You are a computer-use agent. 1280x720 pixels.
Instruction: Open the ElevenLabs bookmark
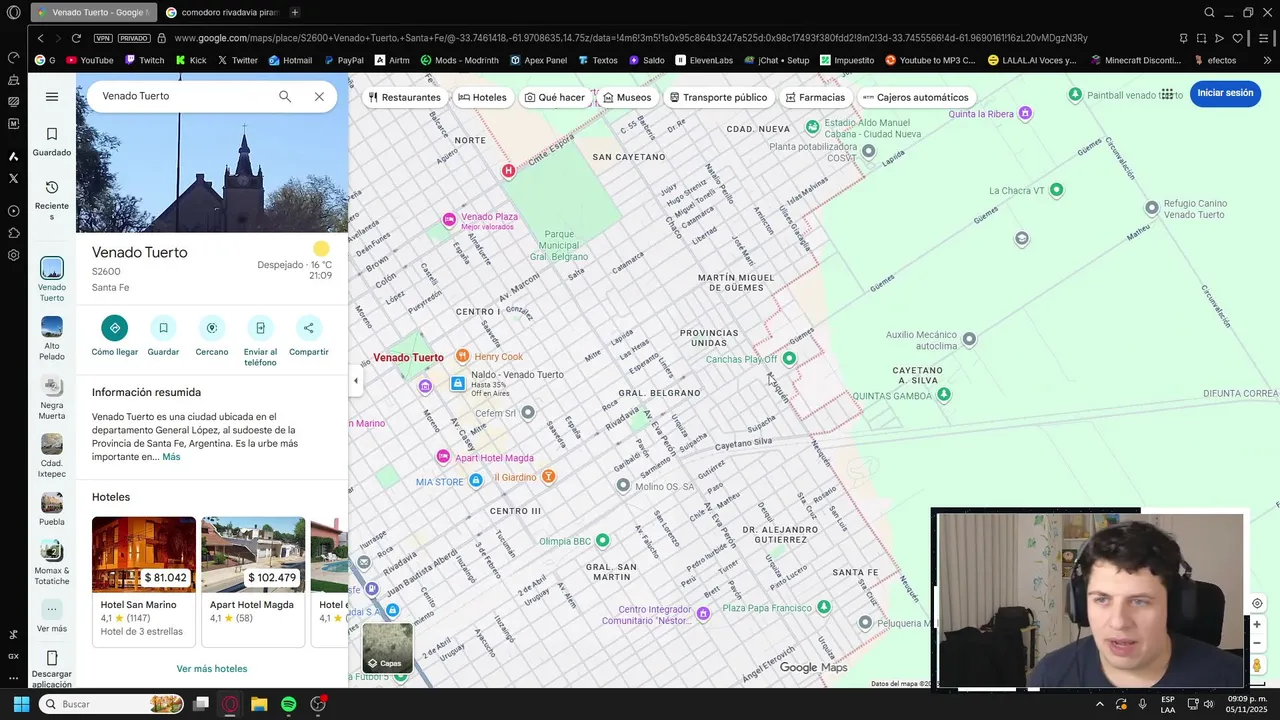pyautogui.click(x=704, y=60)
